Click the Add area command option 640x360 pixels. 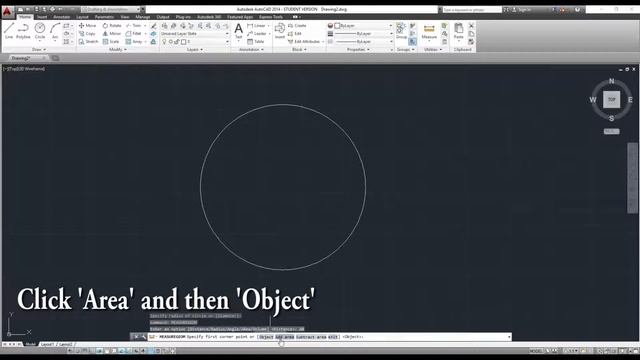284,337
